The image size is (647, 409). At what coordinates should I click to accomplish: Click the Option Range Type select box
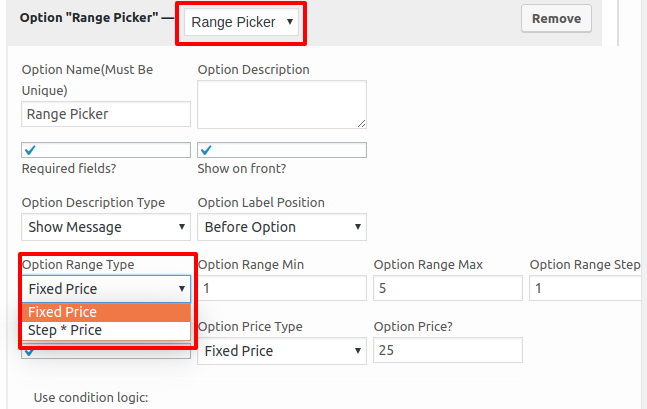[106, 289]
